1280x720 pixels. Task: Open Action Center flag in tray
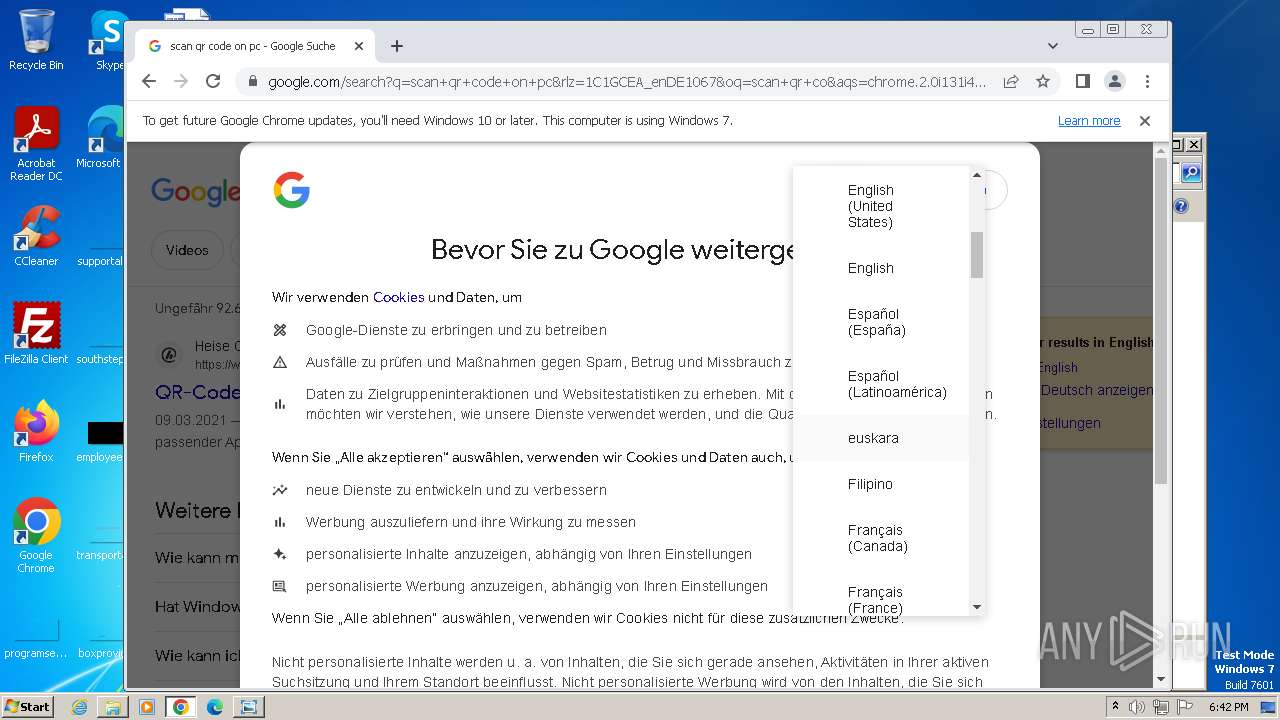(1184, 706)
